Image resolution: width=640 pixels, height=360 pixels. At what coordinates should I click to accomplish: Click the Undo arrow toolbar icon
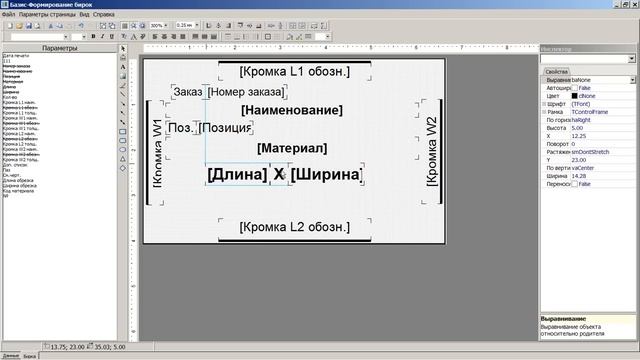(x=81, y=26)
